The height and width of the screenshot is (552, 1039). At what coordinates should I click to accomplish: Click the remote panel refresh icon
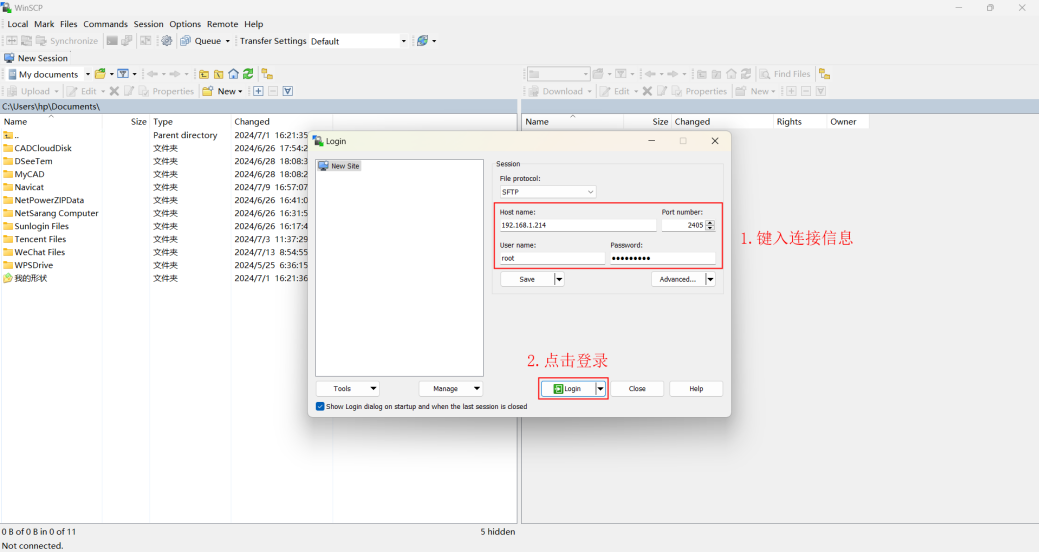click(745, 74)
